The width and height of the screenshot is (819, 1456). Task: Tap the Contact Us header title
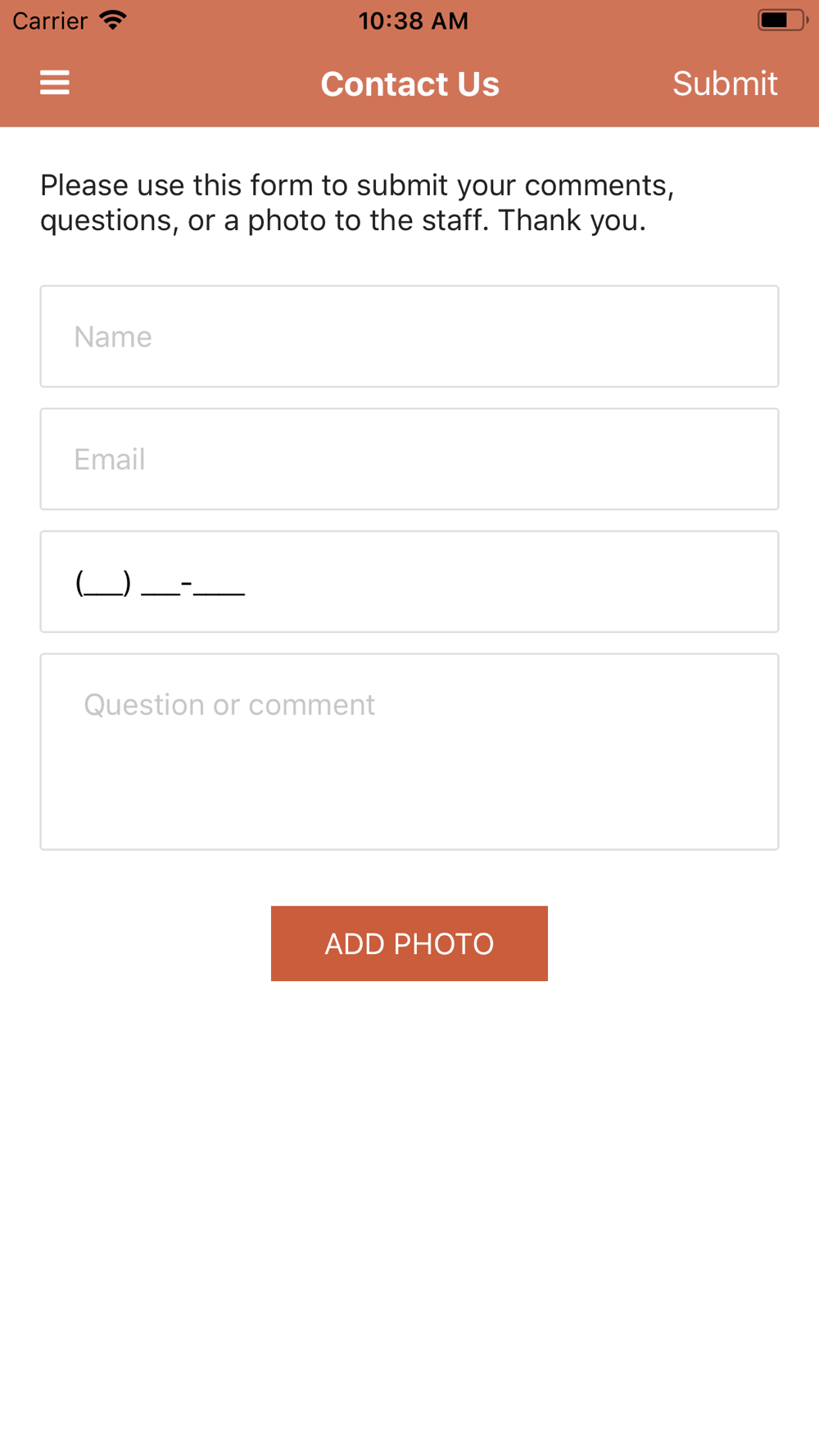click(409, 84)
